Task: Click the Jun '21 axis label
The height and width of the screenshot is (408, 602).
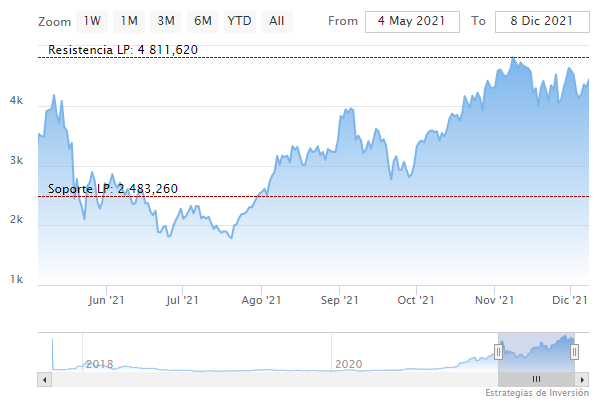Action: pos(106,300)
